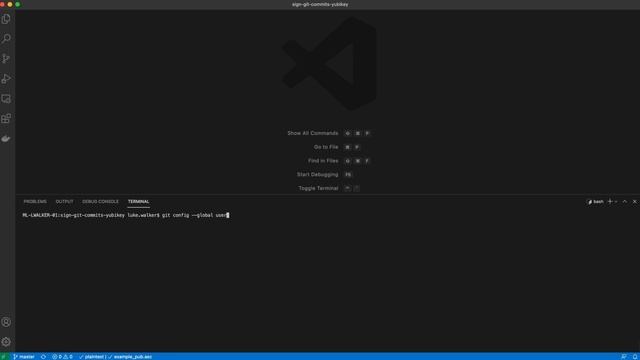Click plaintext status bar item
The height and width of the screenshot is (360, 640).
click(91, 357)
